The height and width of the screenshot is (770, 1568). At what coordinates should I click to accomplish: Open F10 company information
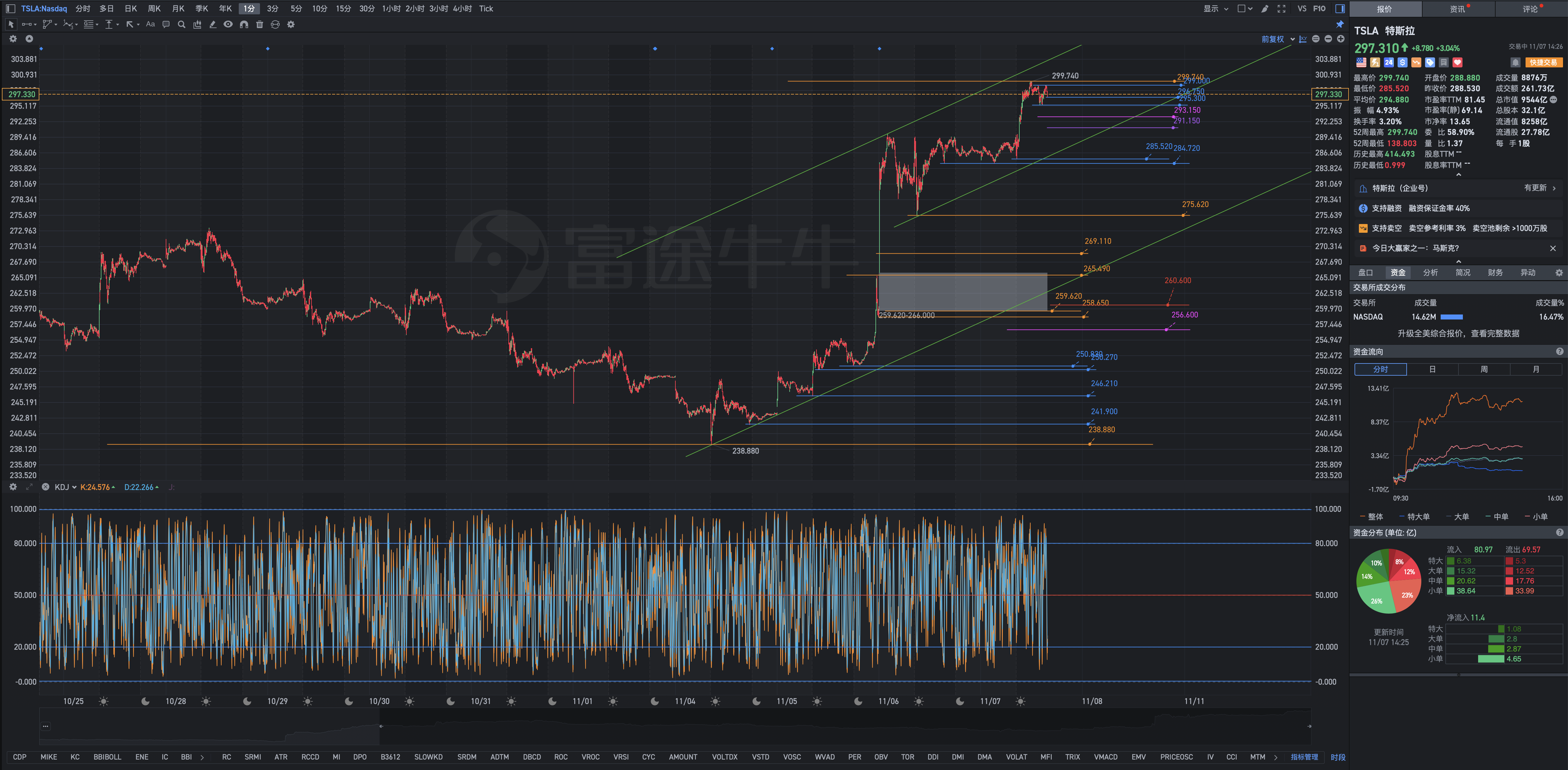pos(1319,8)
